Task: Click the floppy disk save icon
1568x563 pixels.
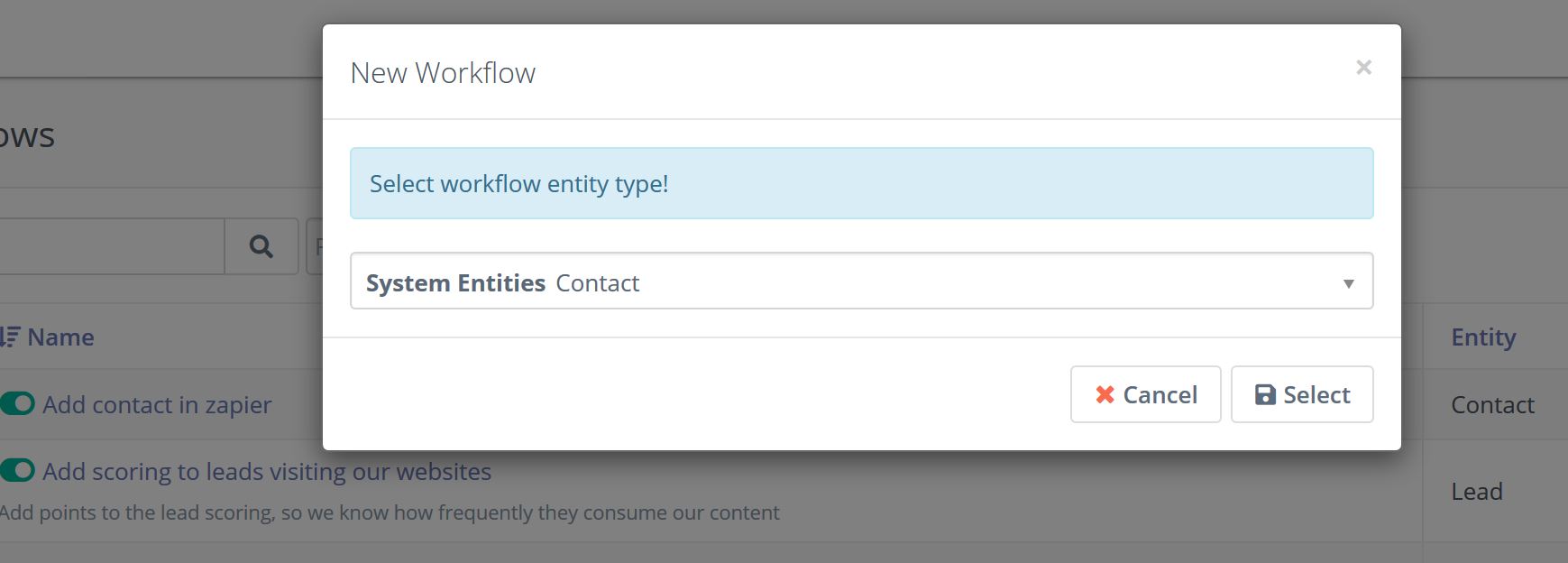Action: click(x=1265, y=394)
